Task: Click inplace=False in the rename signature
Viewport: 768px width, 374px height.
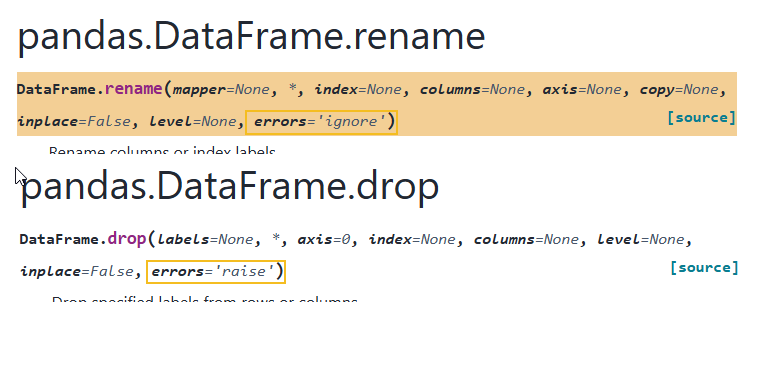Action: point(74,122)
